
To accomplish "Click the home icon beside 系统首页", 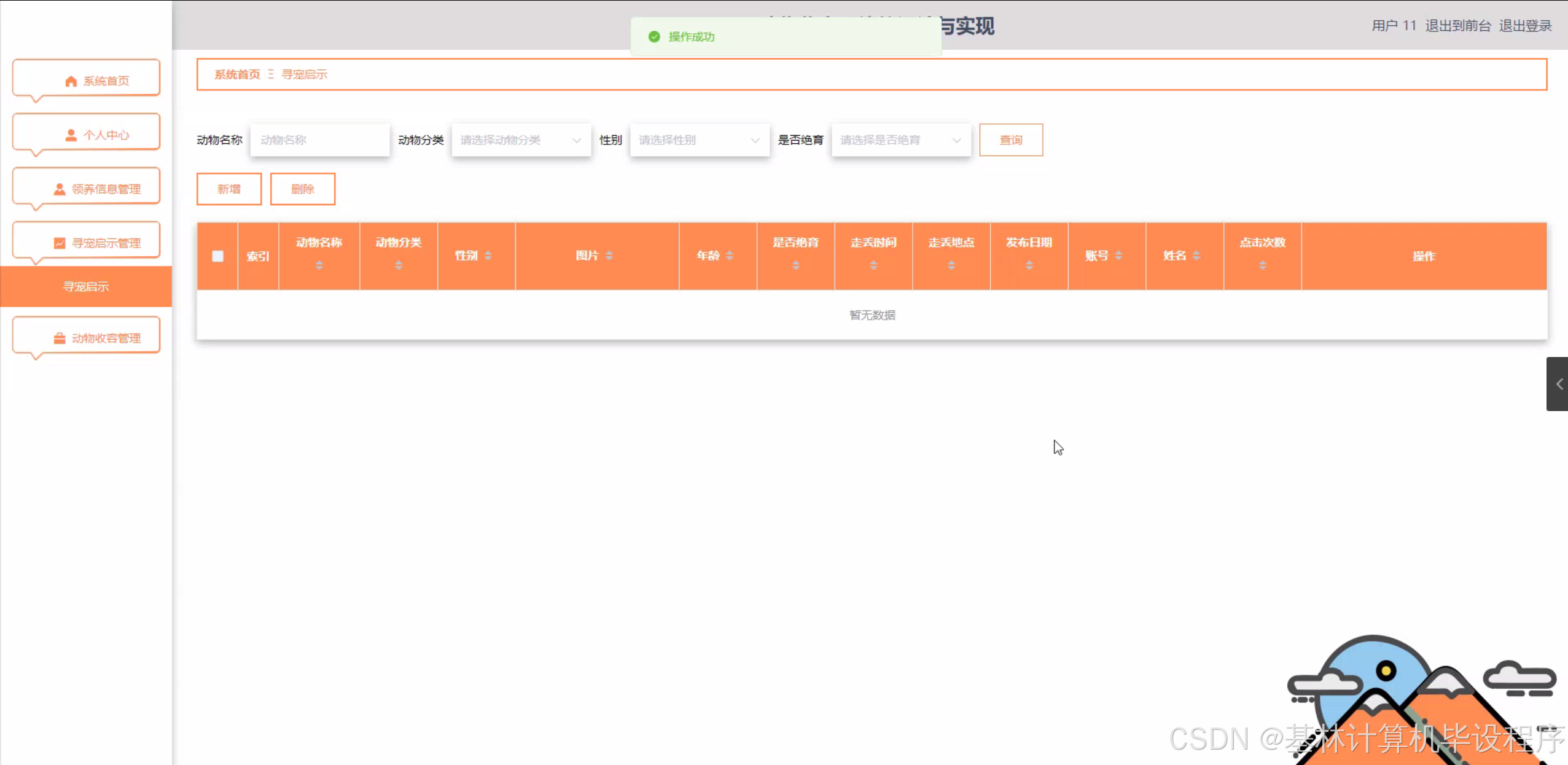I will [x=71, y=81].
